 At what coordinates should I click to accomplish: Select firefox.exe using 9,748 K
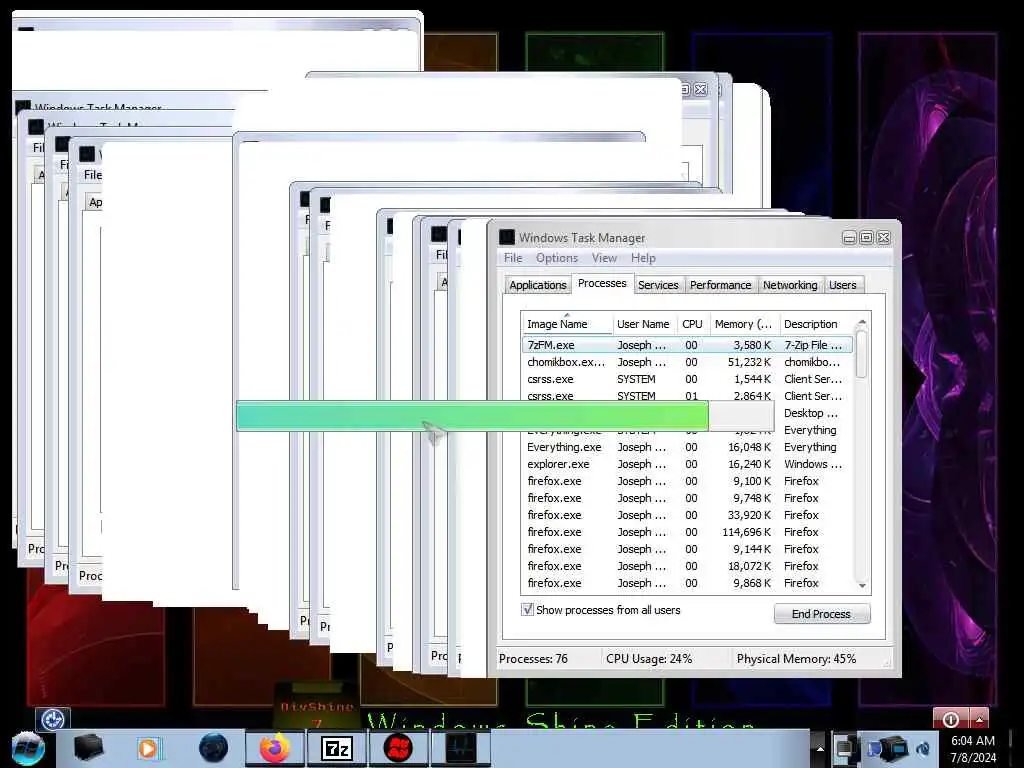[x=687, y=498]
